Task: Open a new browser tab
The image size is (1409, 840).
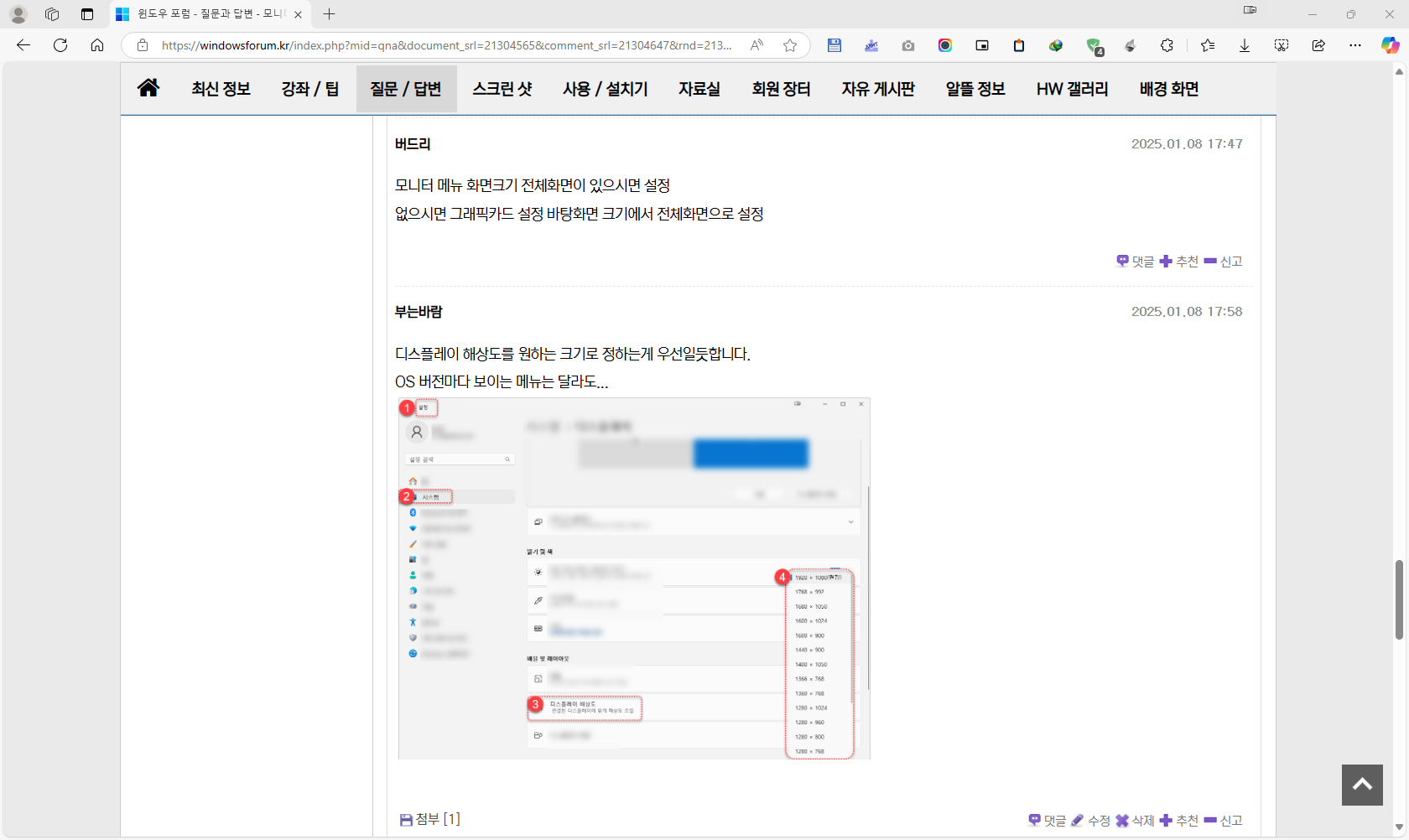Action: click(x=330, y=14)
